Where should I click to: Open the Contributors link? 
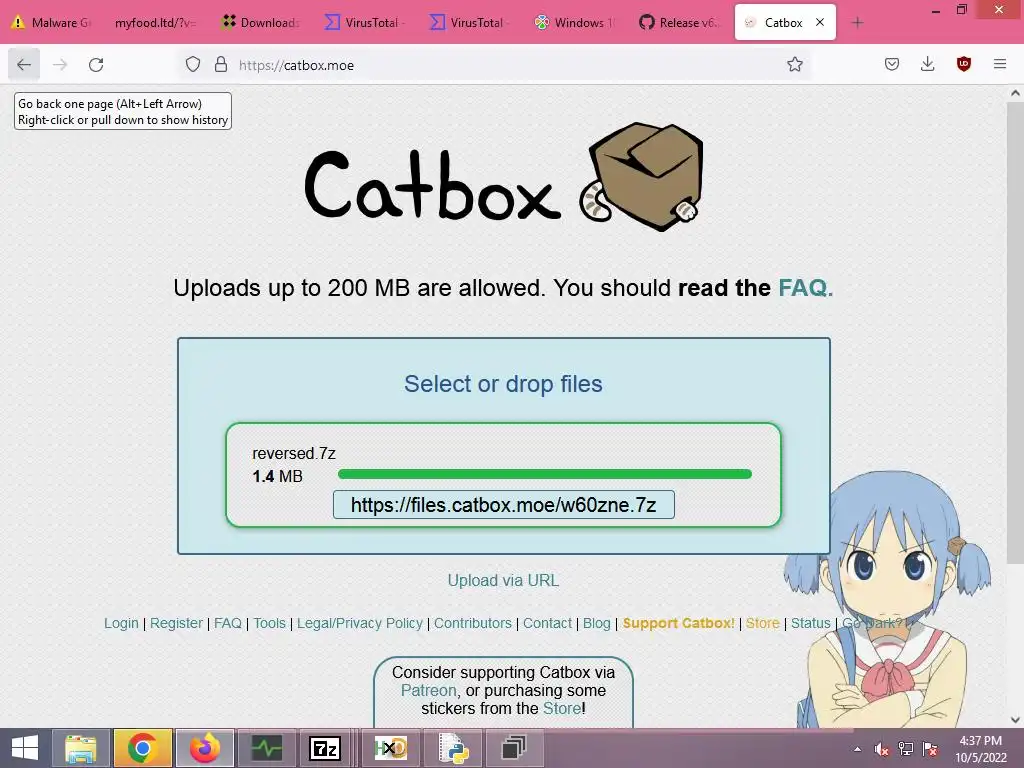(x=473, y=623)
